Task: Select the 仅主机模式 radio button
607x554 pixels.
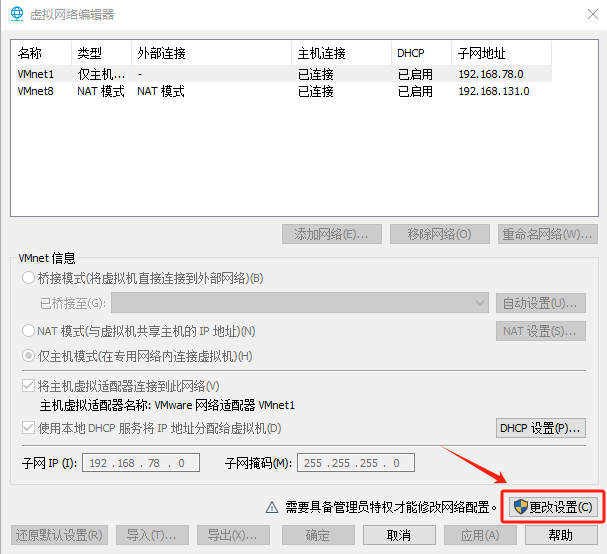Action: pos(28,356)
